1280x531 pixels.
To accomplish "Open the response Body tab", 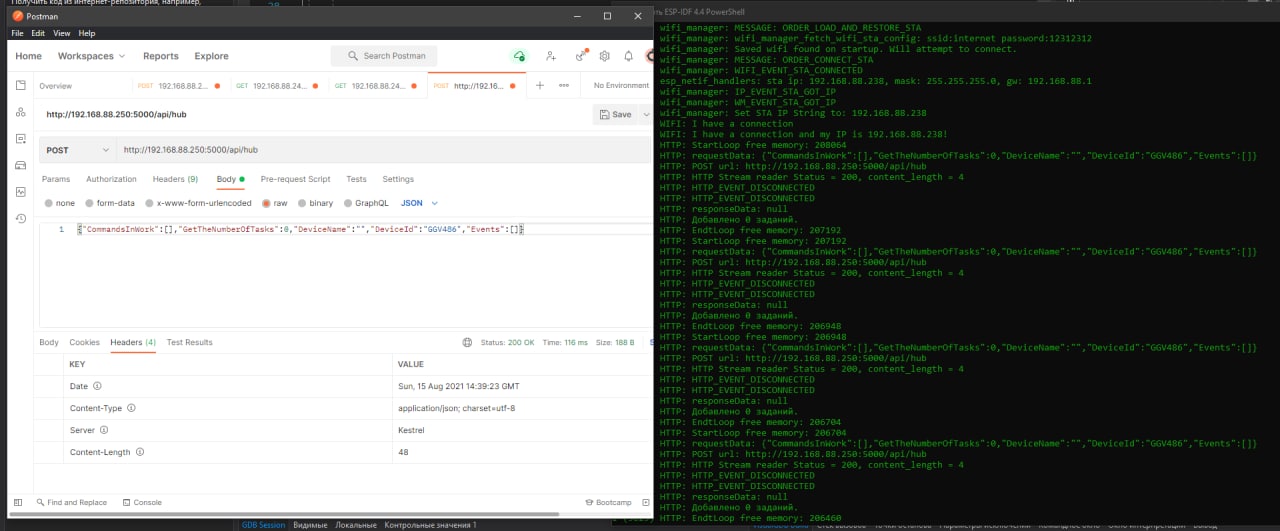I will 49,342.
